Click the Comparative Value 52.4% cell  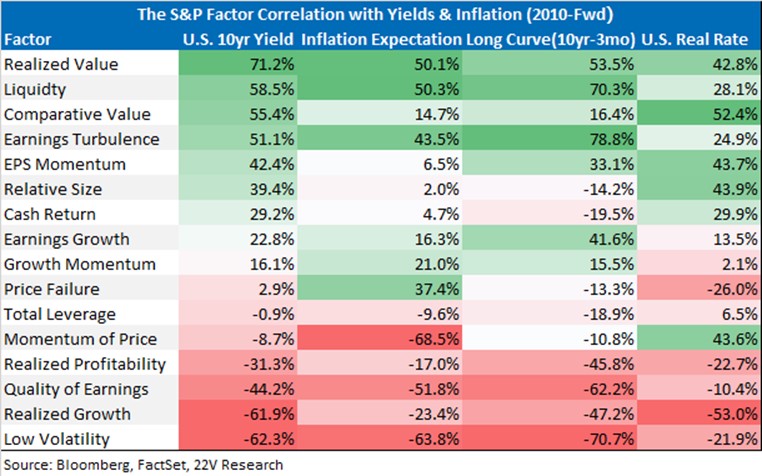[699, 114]
